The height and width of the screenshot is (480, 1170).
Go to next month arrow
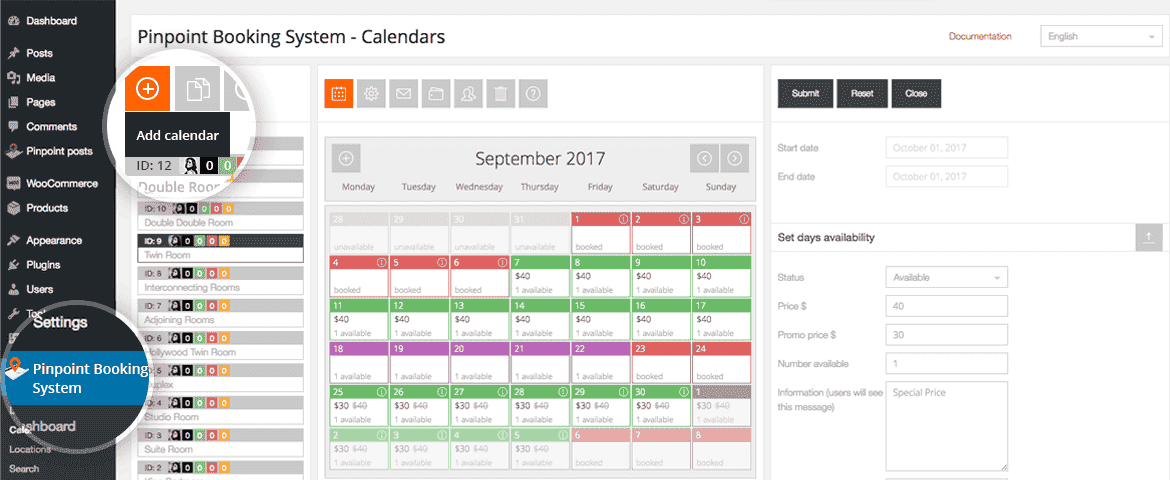click(x=735, y=158)
